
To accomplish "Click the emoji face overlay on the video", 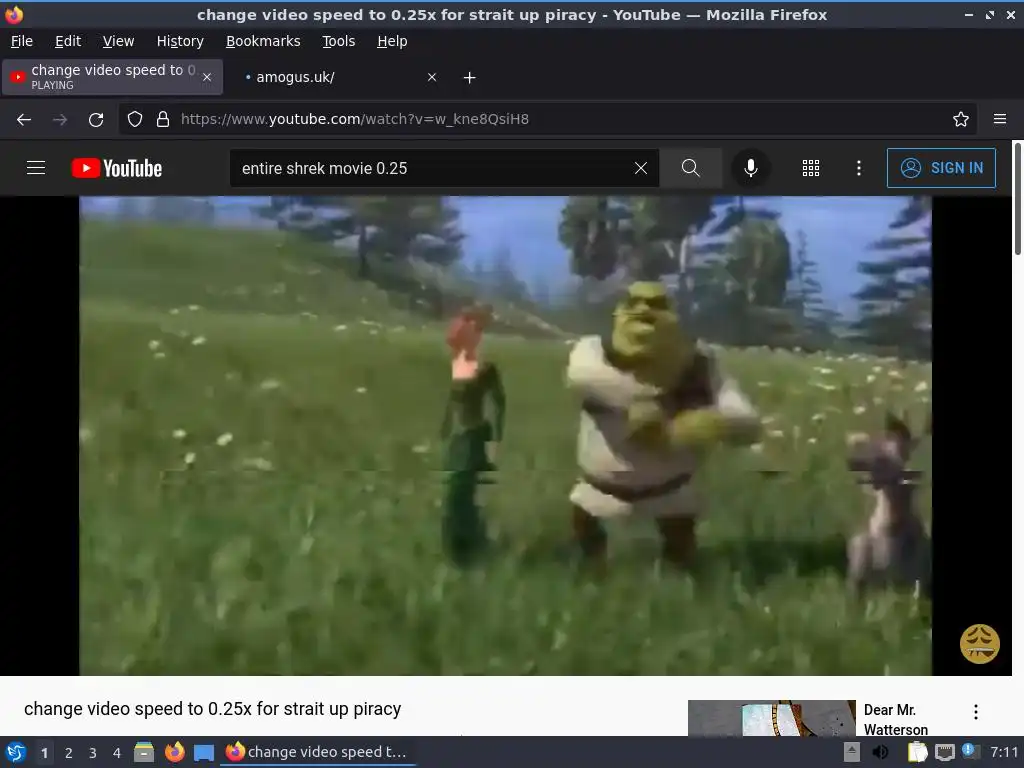I will [x=979, y=643].
